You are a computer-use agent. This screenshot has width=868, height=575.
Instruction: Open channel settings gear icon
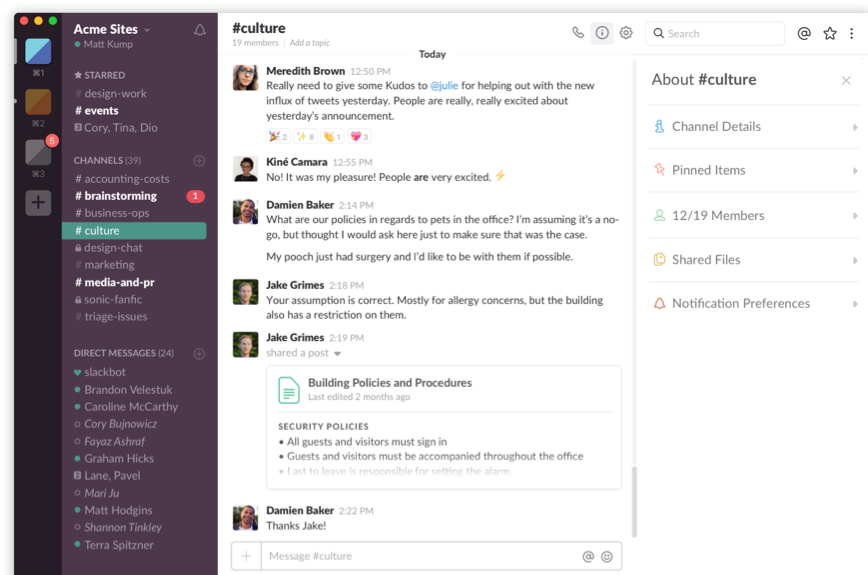626,33
